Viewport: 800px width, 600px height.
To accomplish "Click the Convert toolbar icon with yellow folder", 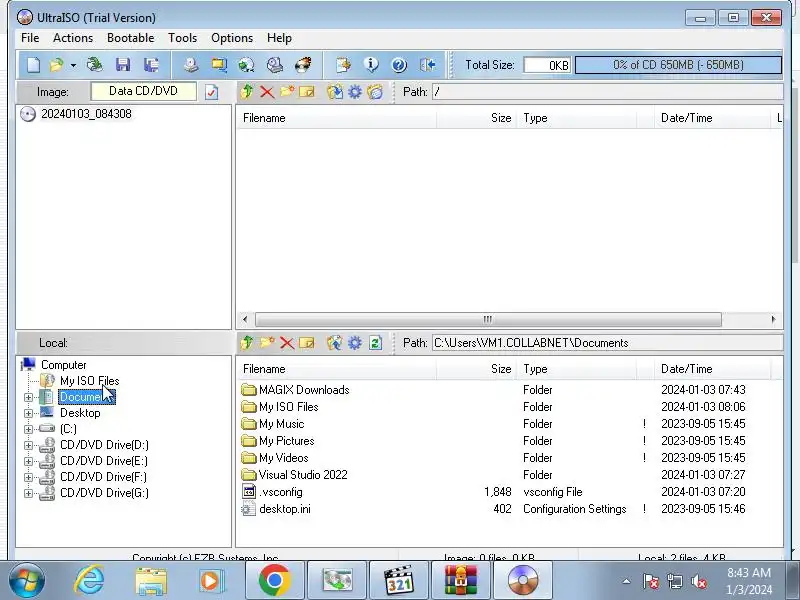I will (x=219, y=65).
